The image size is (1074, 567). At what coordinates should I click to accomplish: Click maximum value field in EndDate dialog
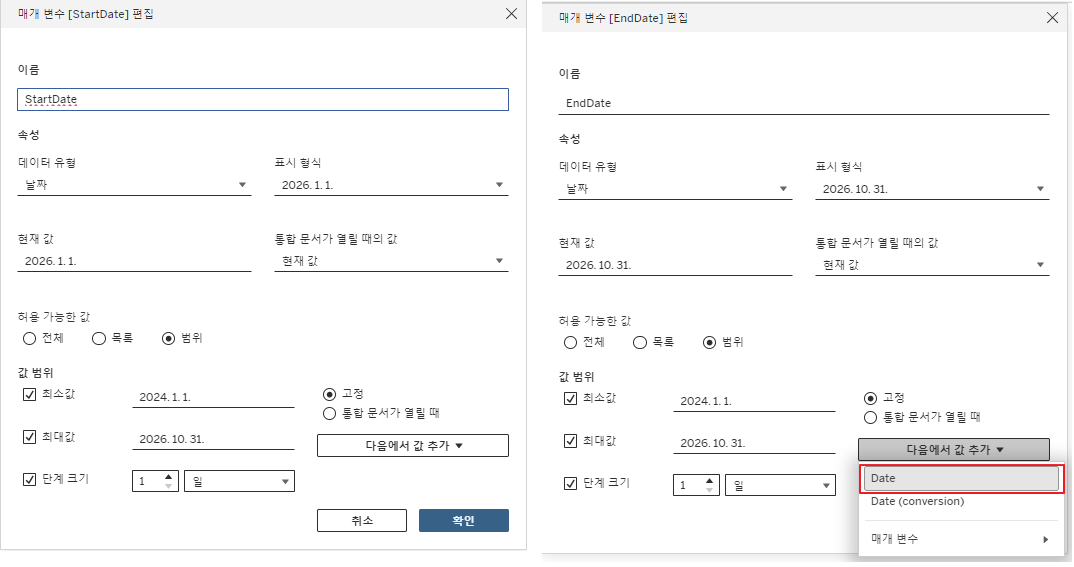click(754, 444)
